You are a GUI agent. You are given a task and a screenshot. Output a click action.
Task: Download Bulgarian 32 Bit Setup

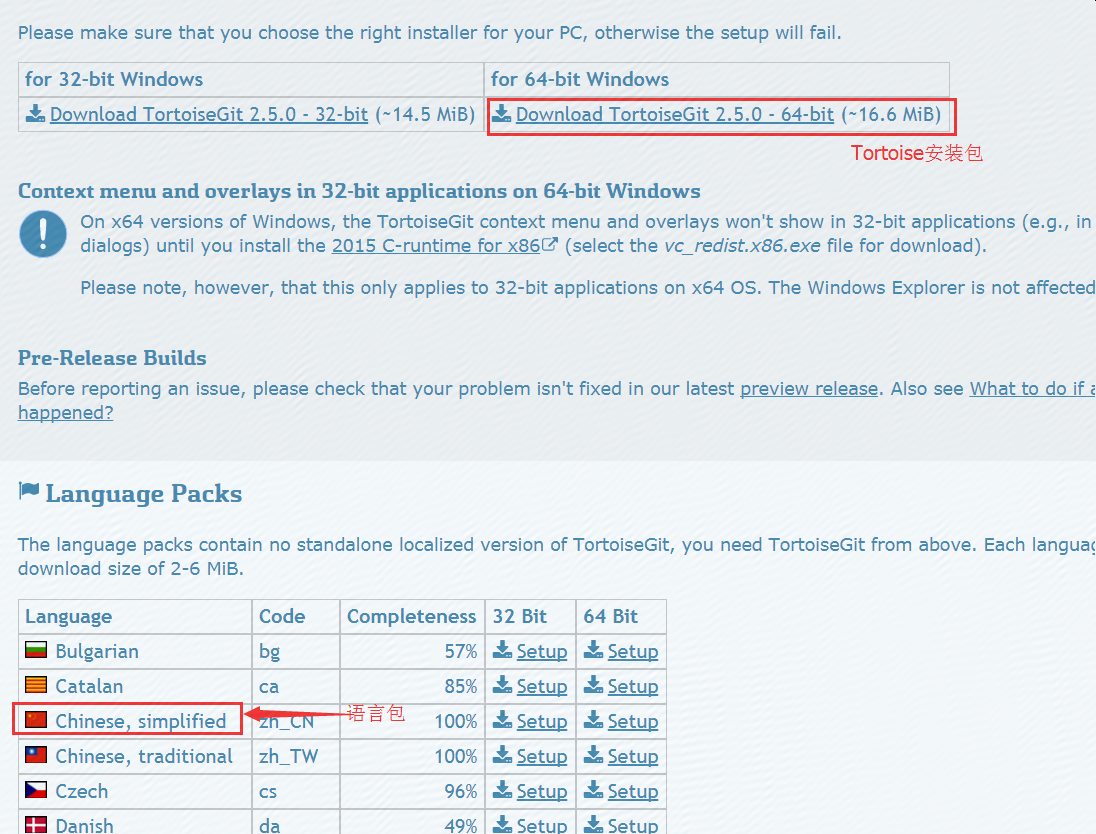click(542, 652)
